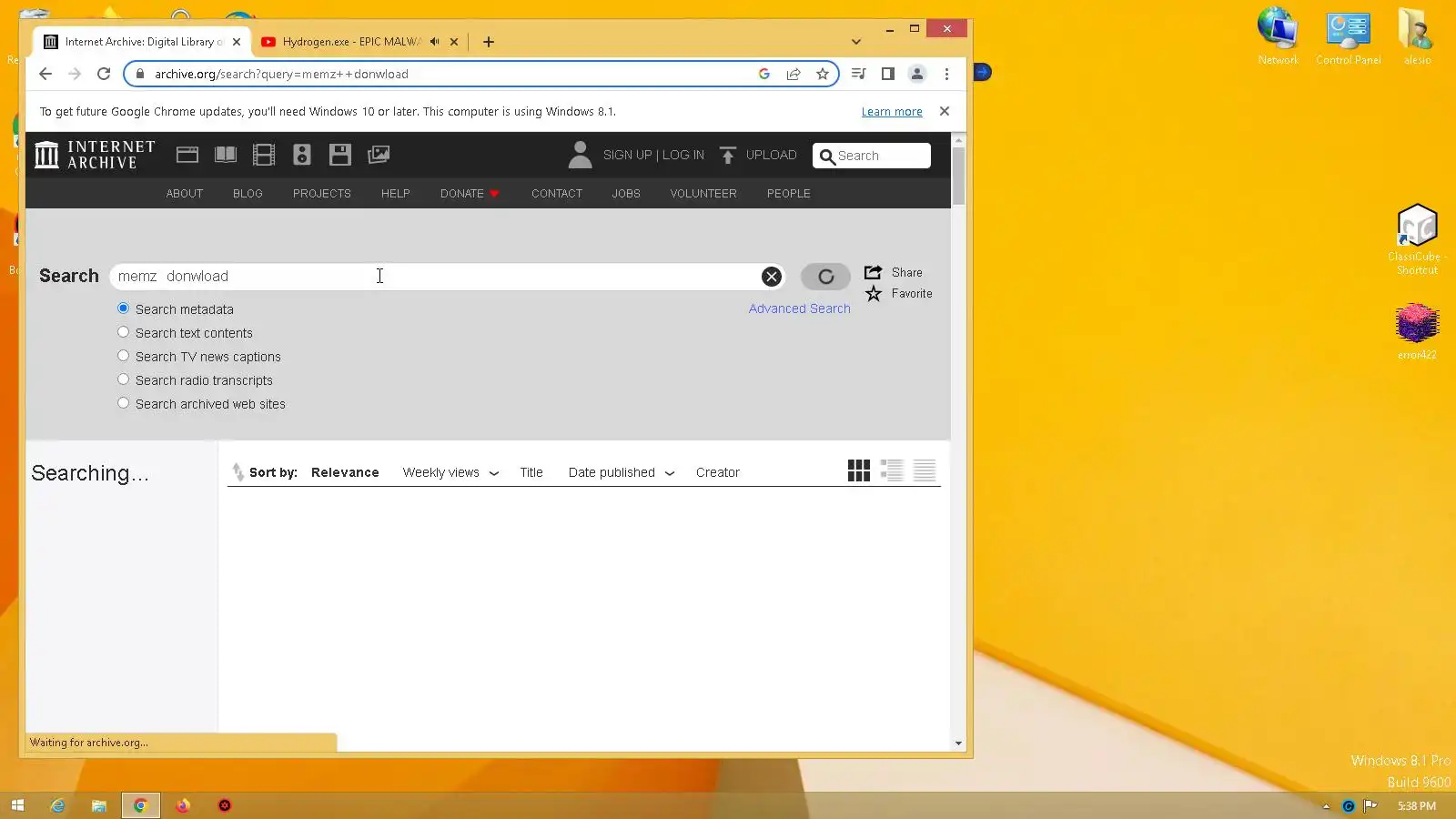Screen dimensions: 1456x819
Task: Open Internet Archive home logo
Action: click(x=95, y=155)
